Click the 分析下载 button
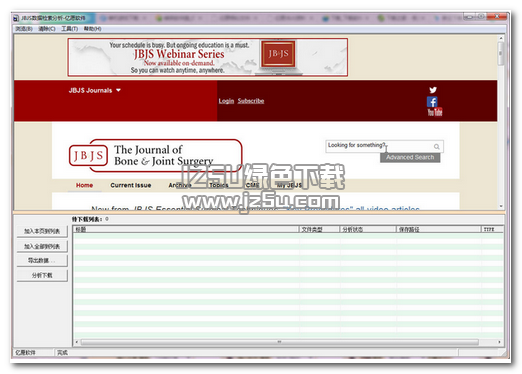The width and height of the screenshot is (522, 374). (x=42, y=275)
